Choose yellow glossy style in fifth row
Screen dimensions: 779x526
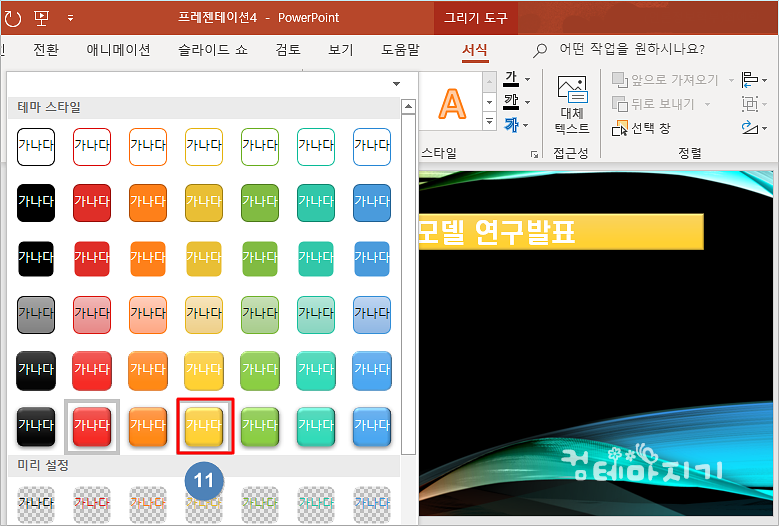click(x=204, y=371)
